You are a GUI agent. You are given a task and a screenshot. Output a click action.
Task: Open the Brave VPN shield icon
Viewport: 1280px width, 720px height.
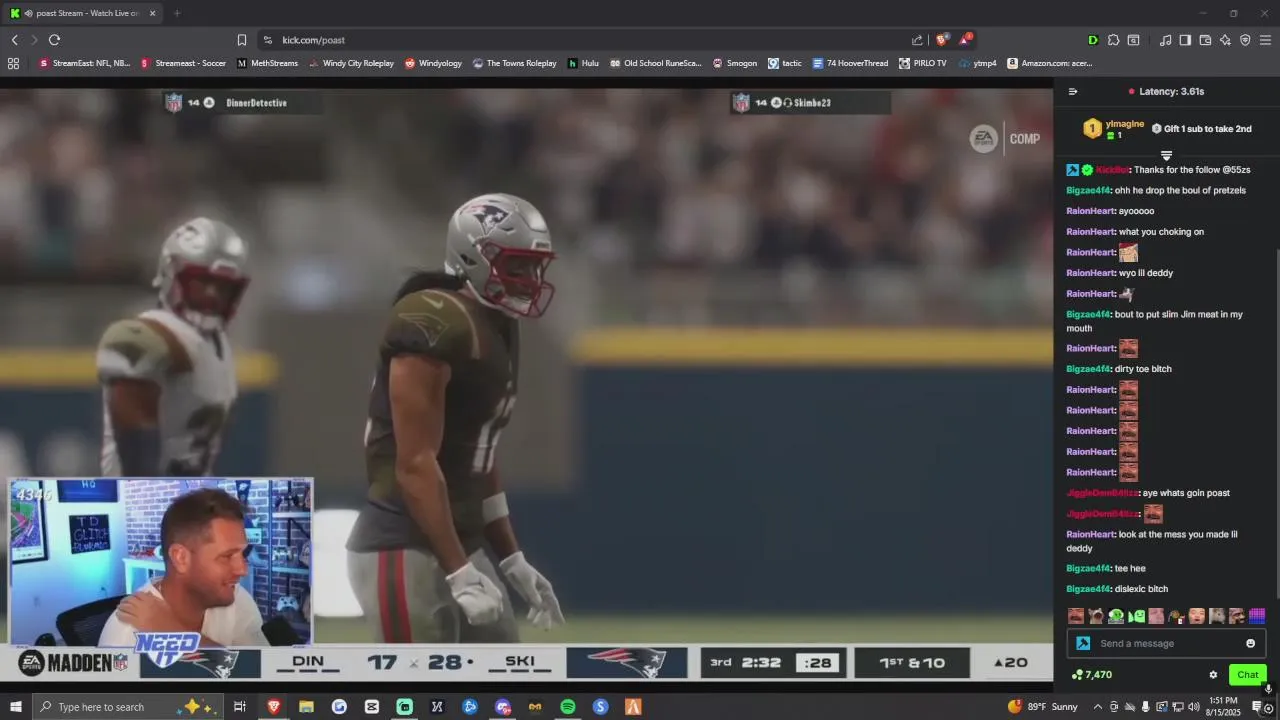point(1245,40)
